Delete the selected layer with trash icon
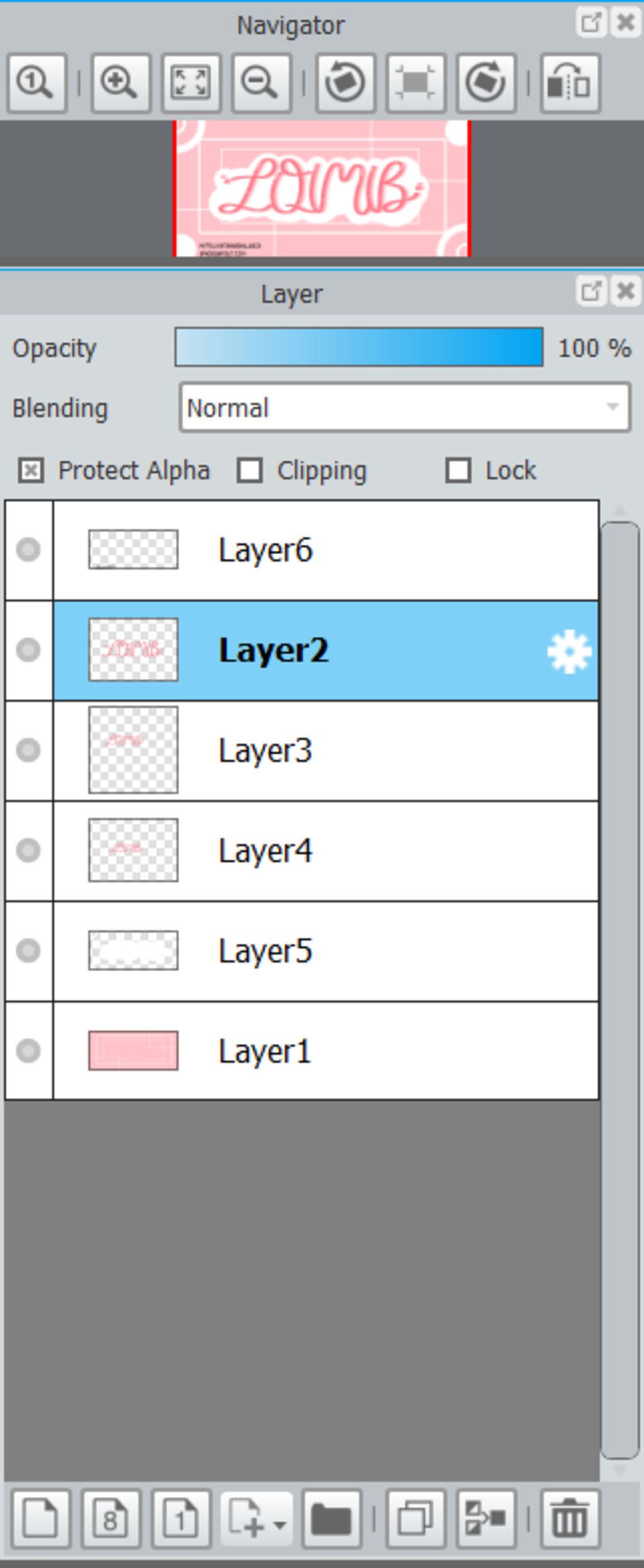Image resolution: width=644 pixels, height=1568 pixels. 569,1520
